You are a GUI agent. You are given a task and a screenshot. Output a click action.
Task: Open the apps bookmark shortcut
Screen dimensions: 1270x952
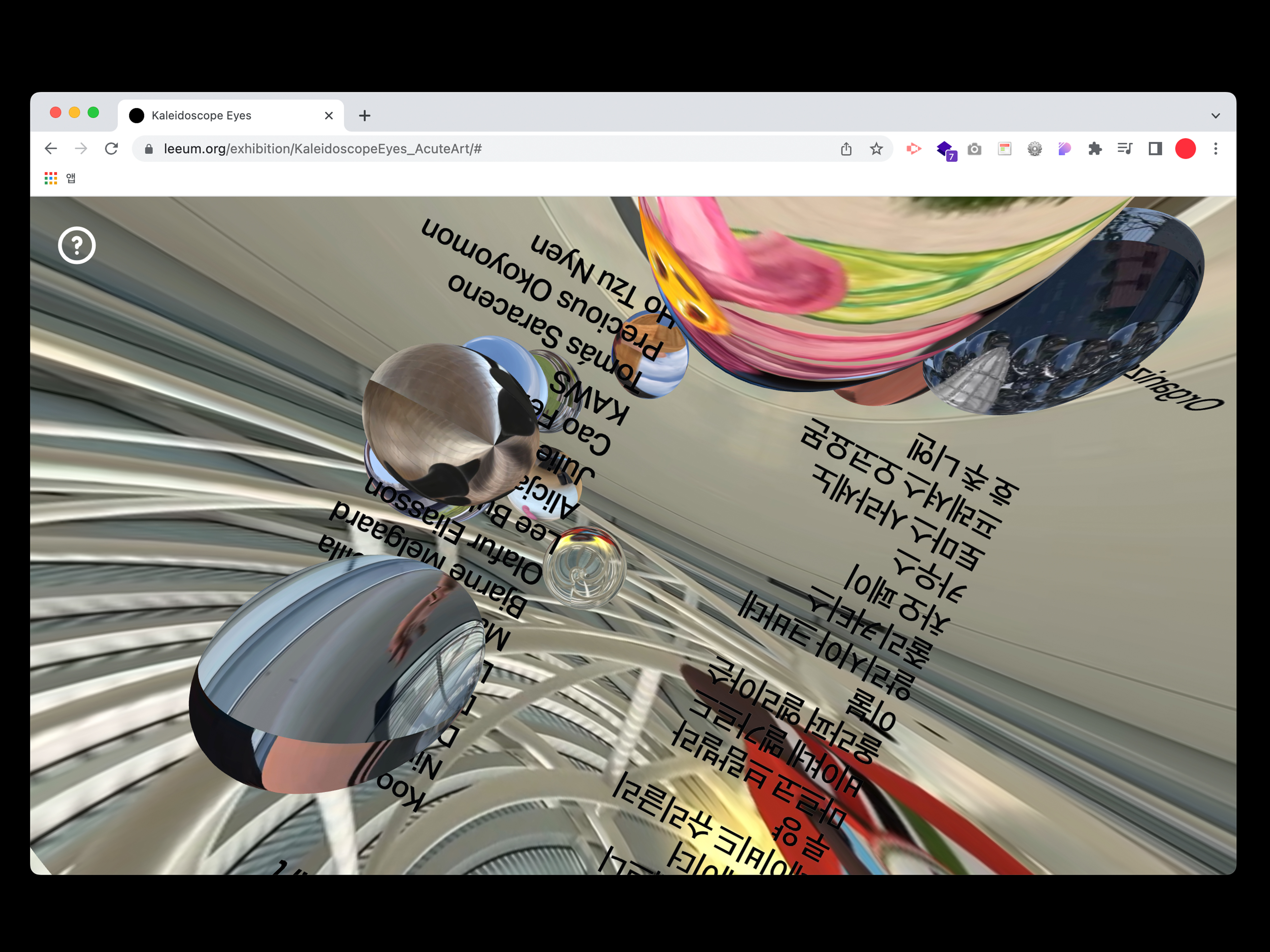pos(60,178)
